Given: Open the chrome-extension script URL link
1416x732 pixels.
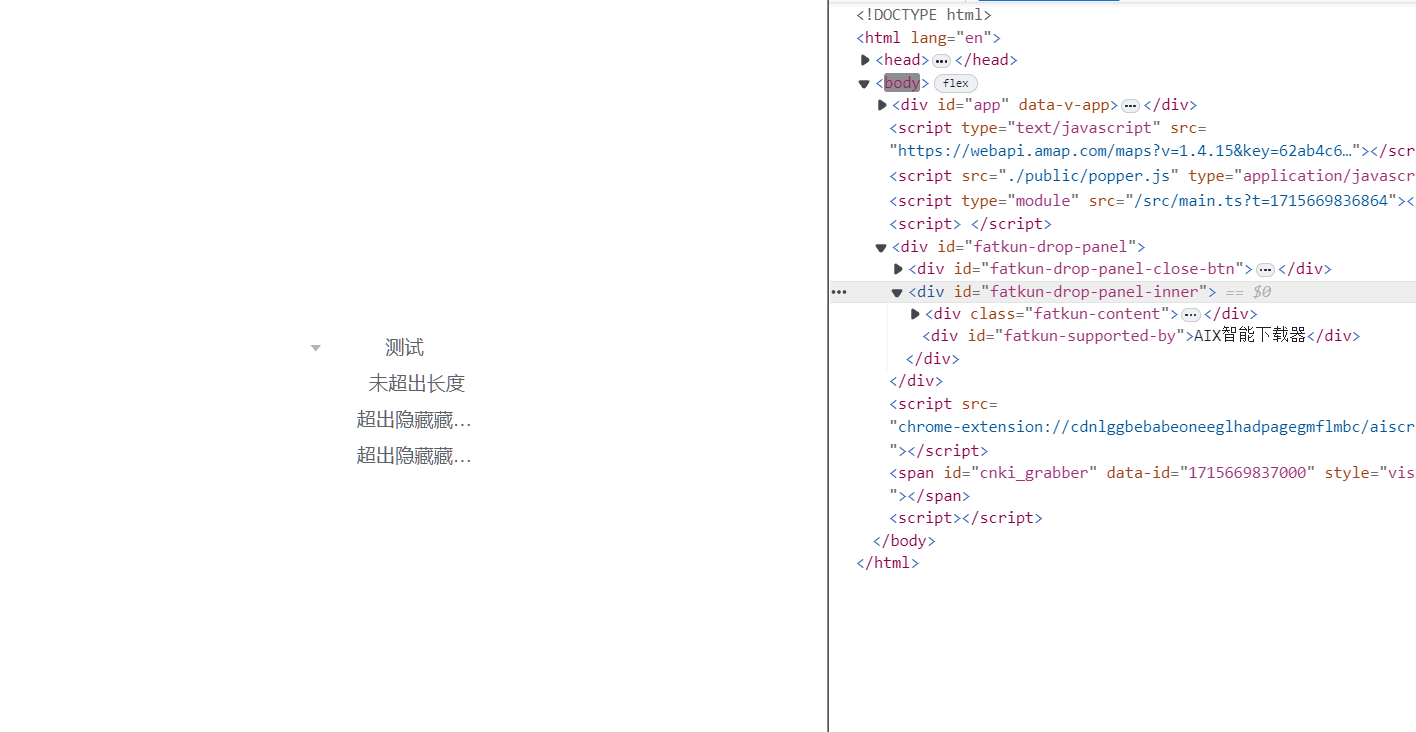Looking at the screenshot, I should tap(1157, 427).
